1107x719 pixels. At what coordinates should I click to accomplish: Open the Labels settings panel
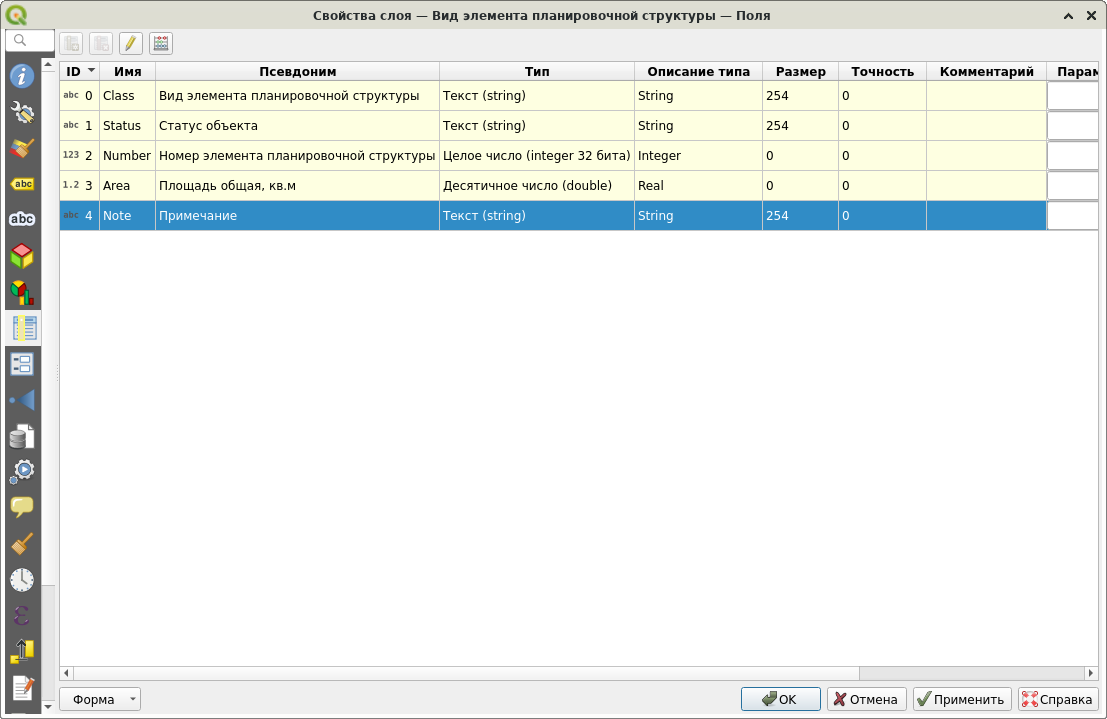(22, 184)
